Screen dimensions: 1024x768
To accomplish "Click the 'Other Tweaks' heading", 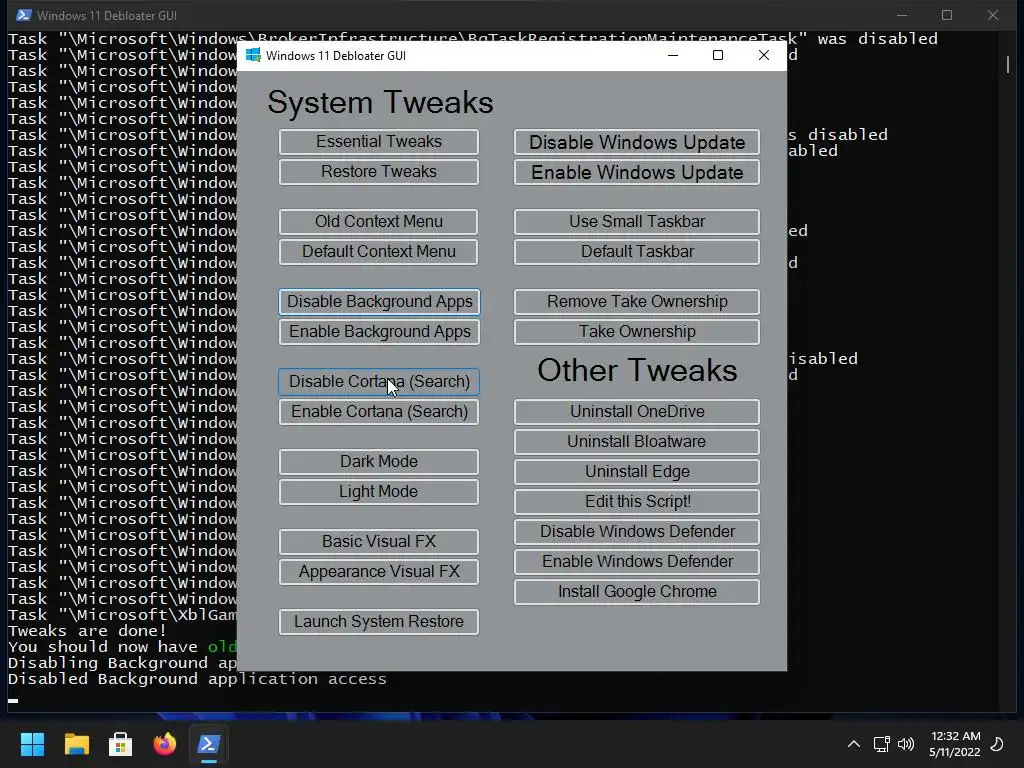I will 637,370.
